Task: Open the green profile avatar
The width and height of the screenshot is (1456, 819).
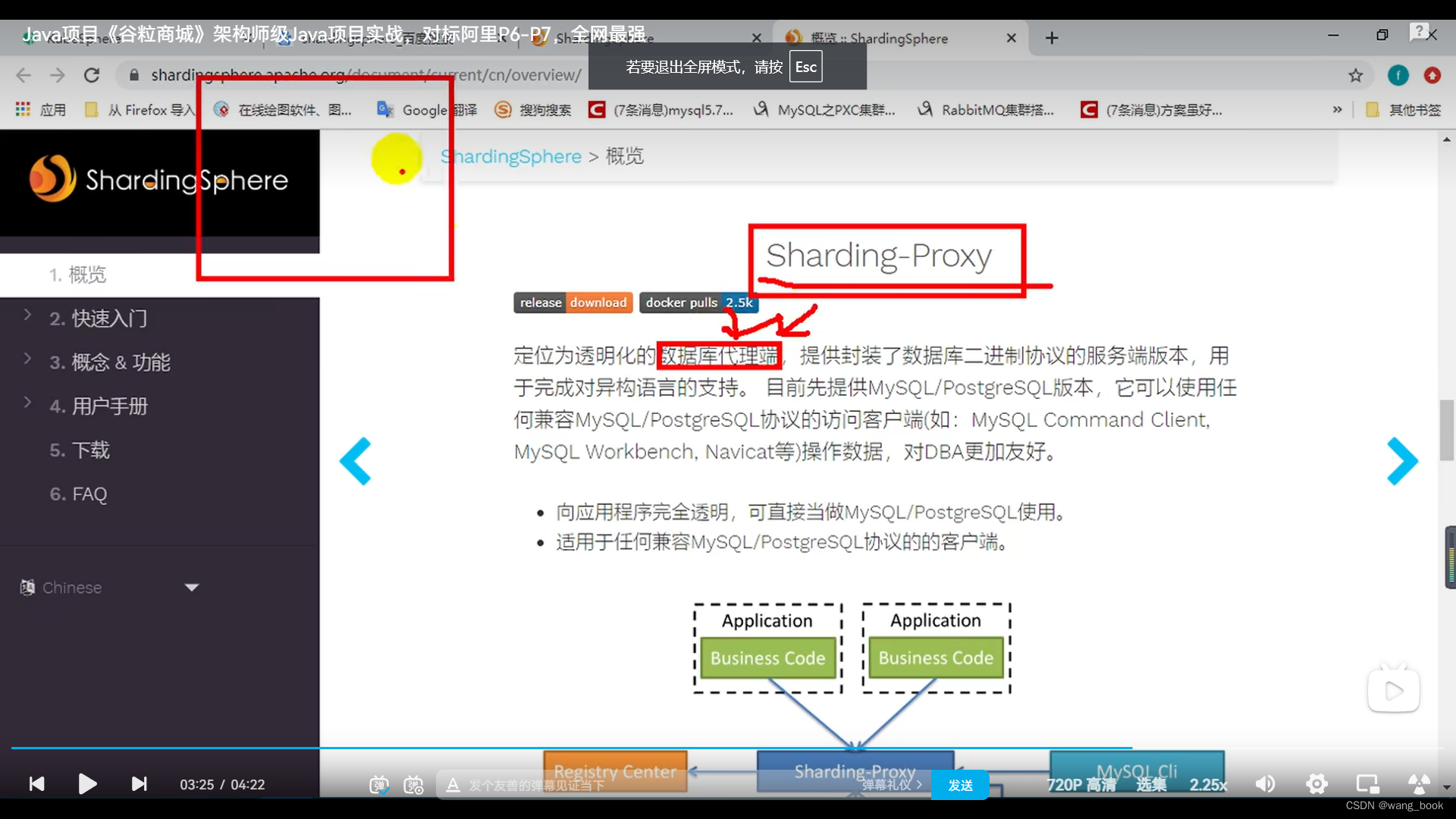Action: (1398, 75)
